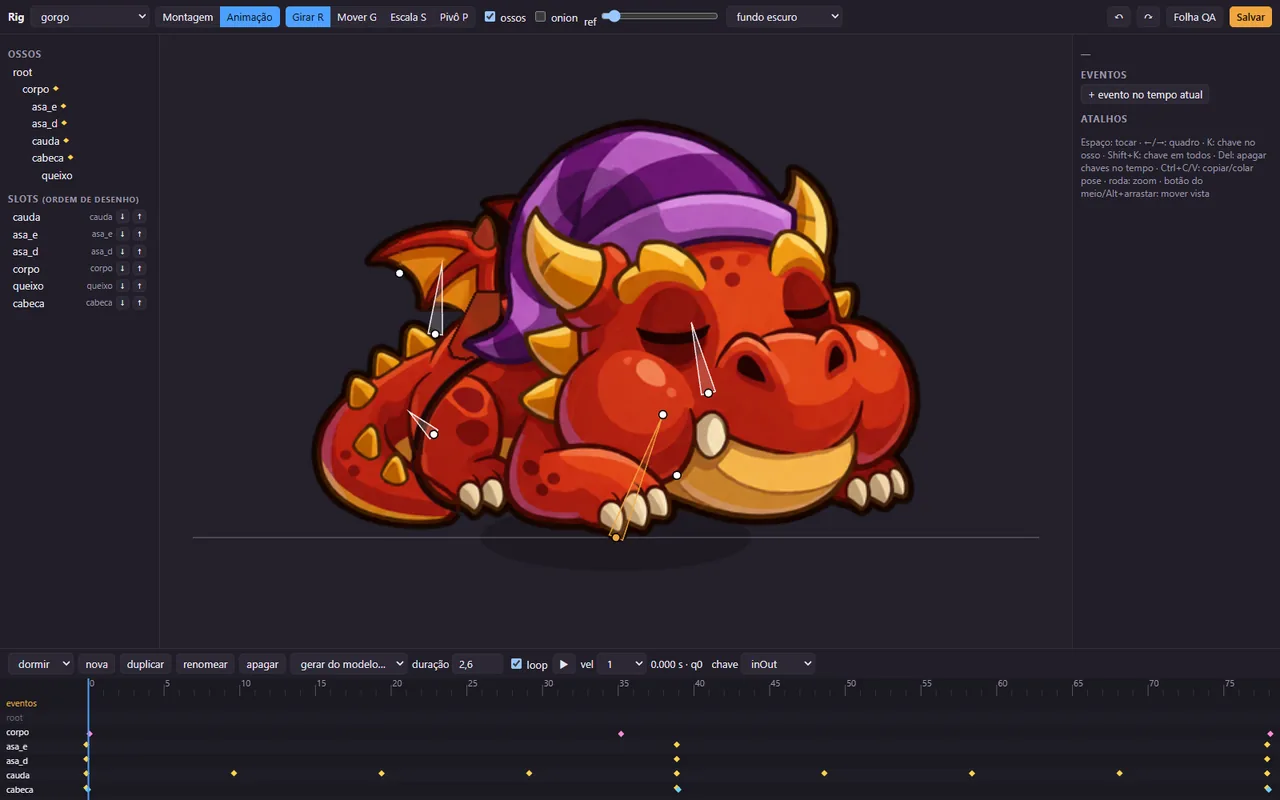Toggle the ossos checkbox
Screen dimensions: 1280x800
[x=490, y=17]
